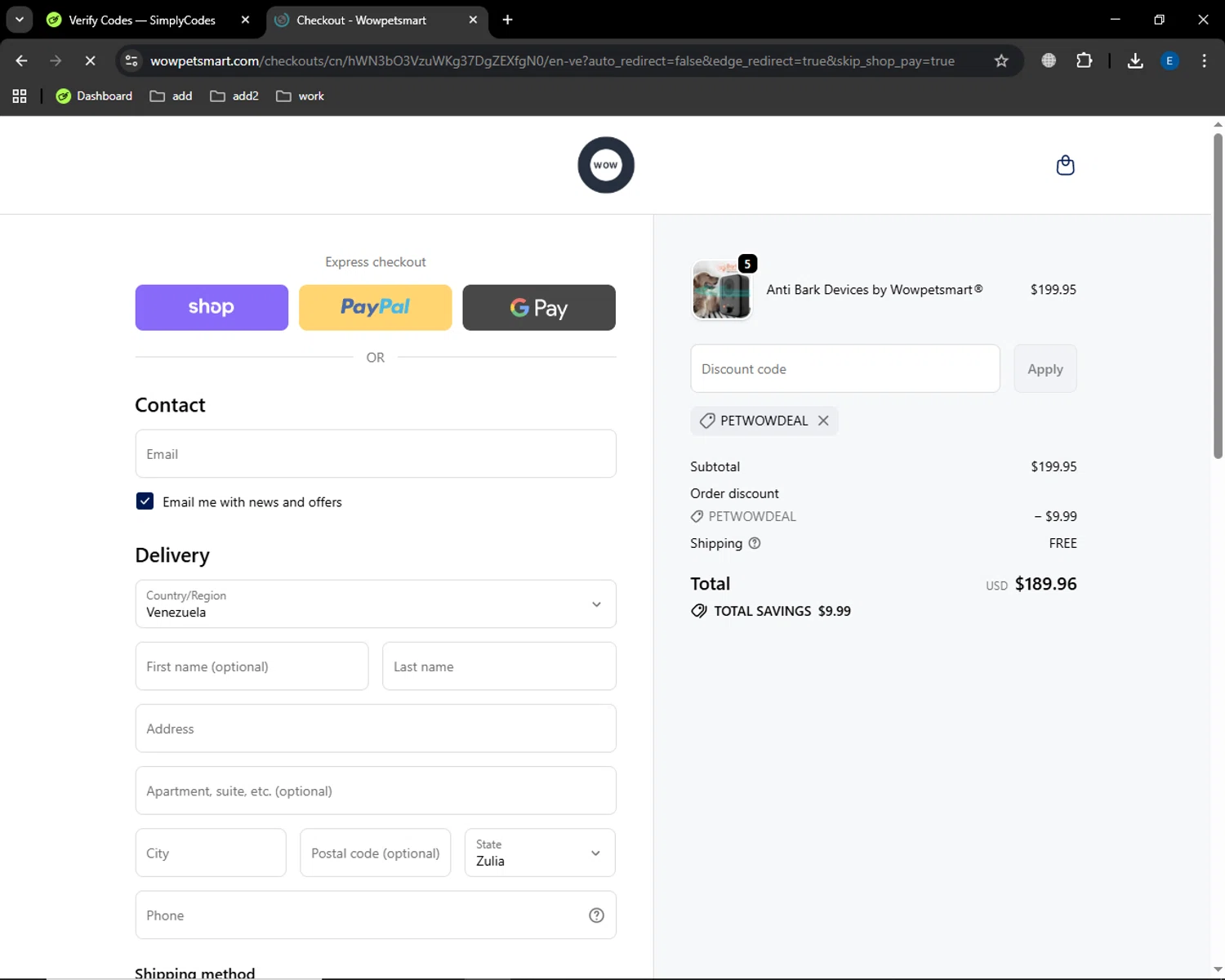This screenshot has width=1225, height=980.
Task: Focus the Discount code field
Action: (x=845, y=369)
